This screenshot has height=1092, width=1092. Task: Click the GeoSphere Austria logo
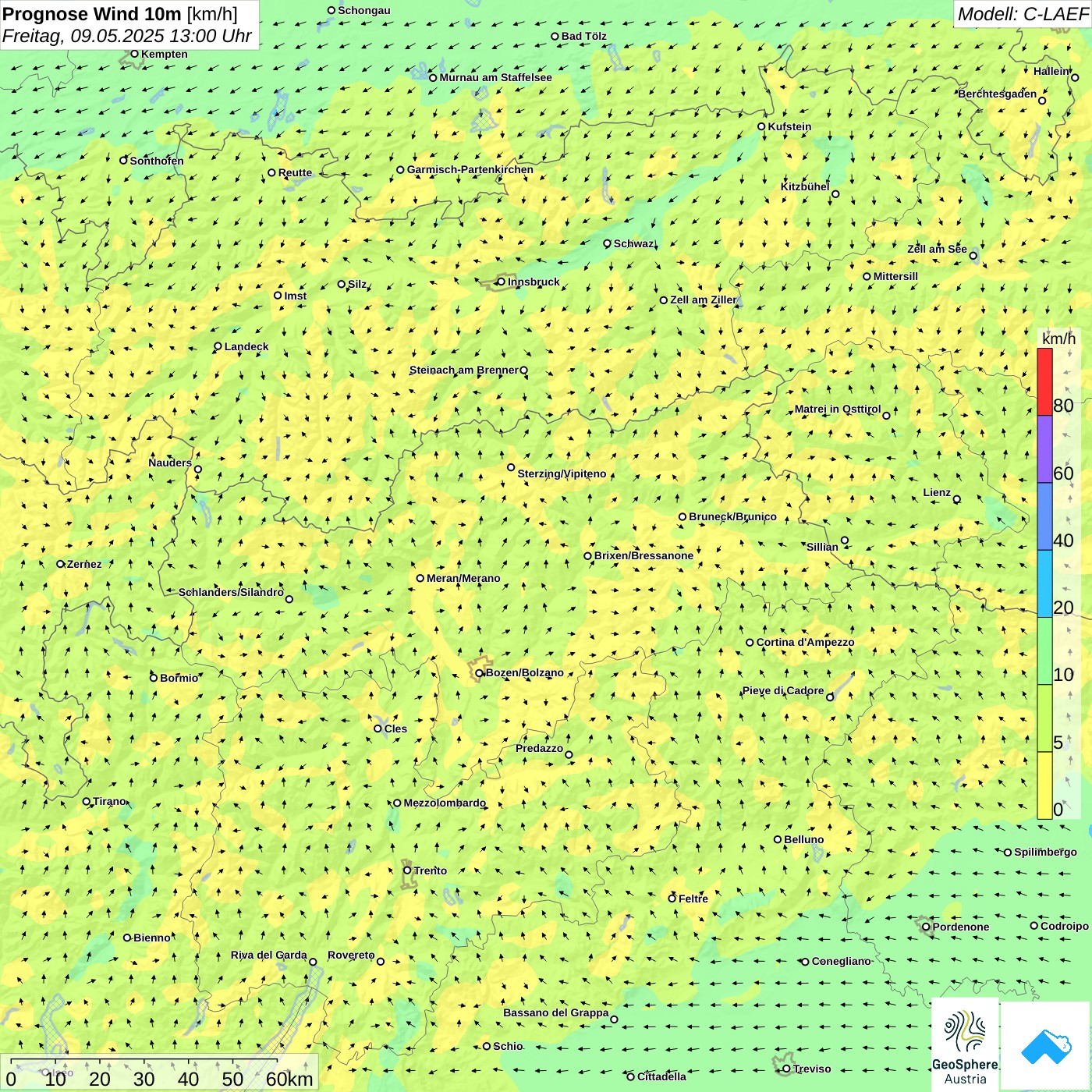[965, 1044]
